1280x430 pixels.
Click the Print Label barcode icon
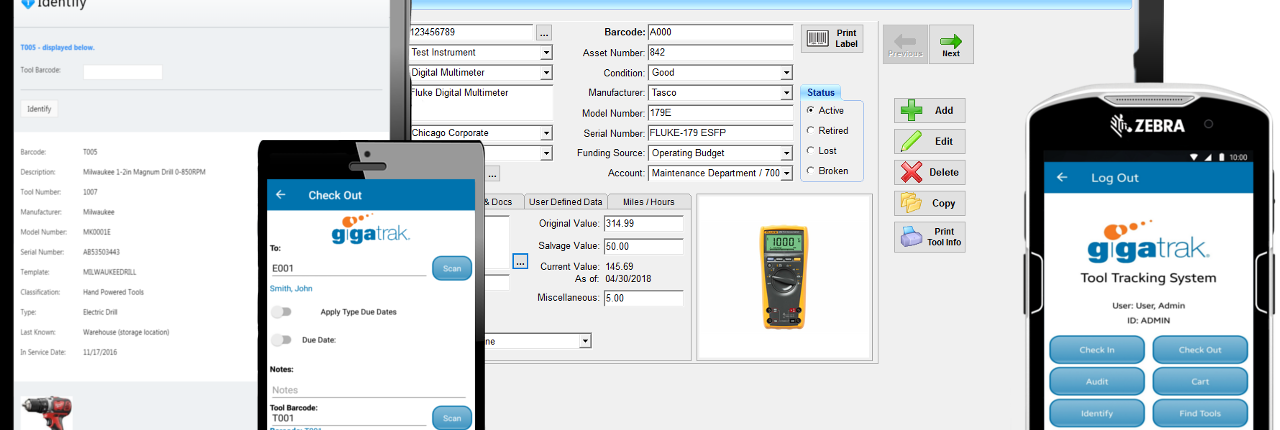click(818, 39)
